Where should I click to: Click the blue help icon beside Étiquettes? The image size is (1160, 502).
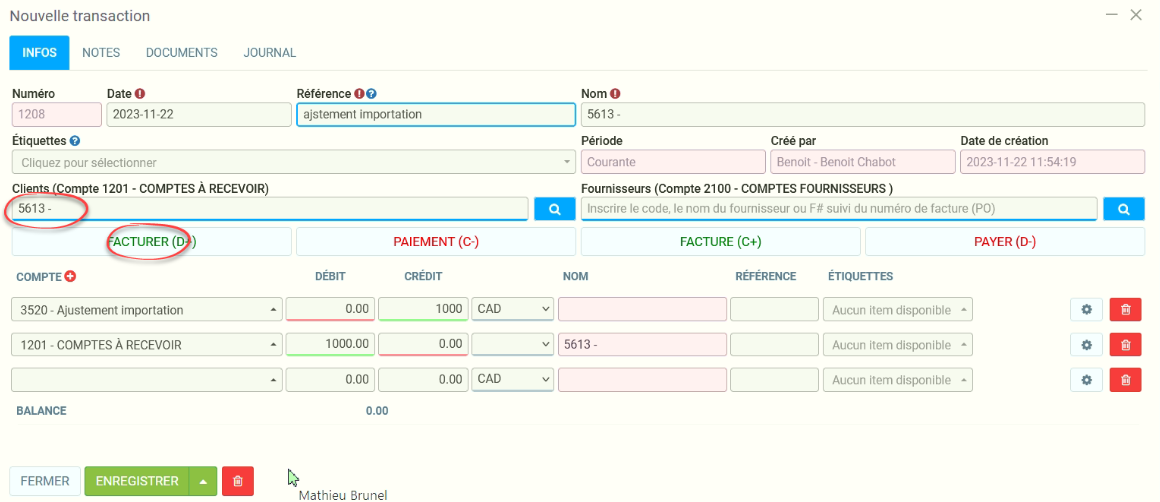(x=75, y=141)
